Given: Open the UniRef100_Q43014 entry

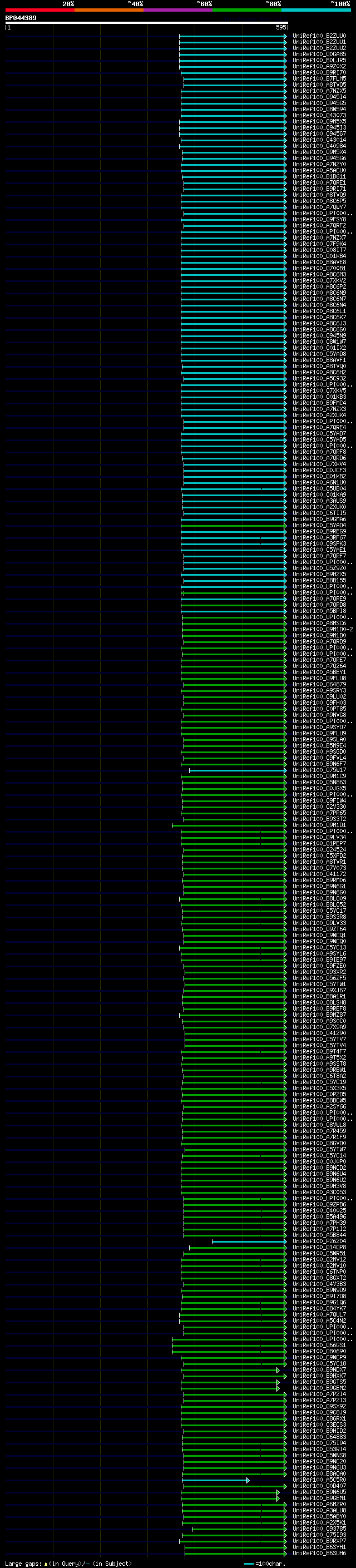Looking at the screenshot, I should 319,140.
